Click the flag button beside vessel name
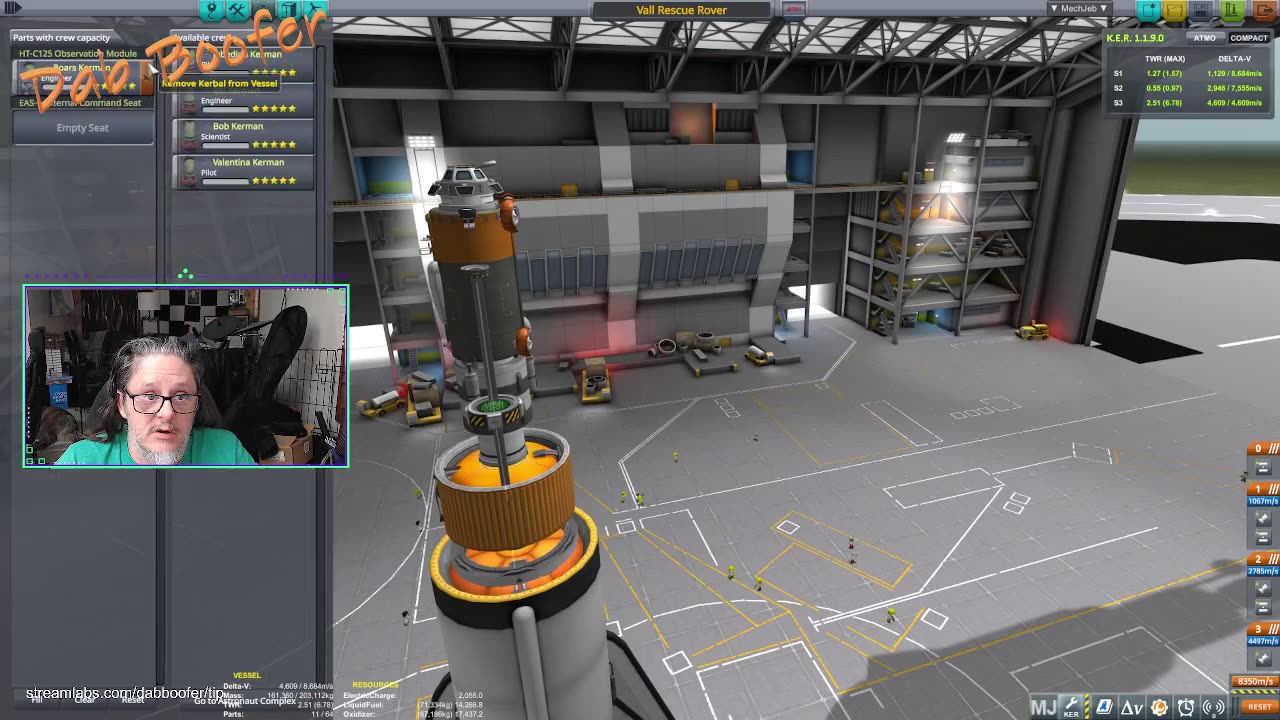The height and width of the screenshot is (720, 1280). tap(794, 9)
